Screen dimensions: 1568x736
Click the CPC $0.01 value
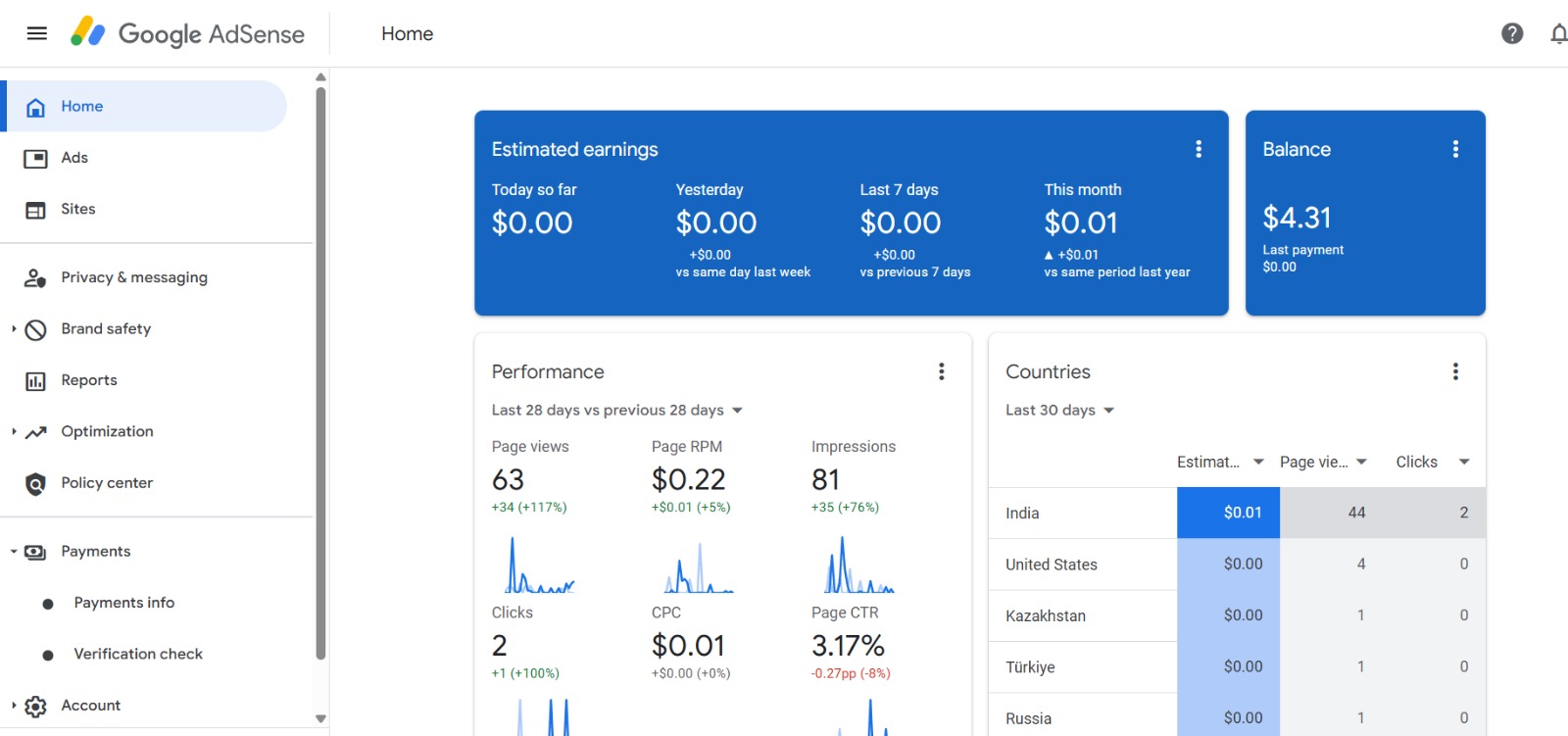click(688, 646)
